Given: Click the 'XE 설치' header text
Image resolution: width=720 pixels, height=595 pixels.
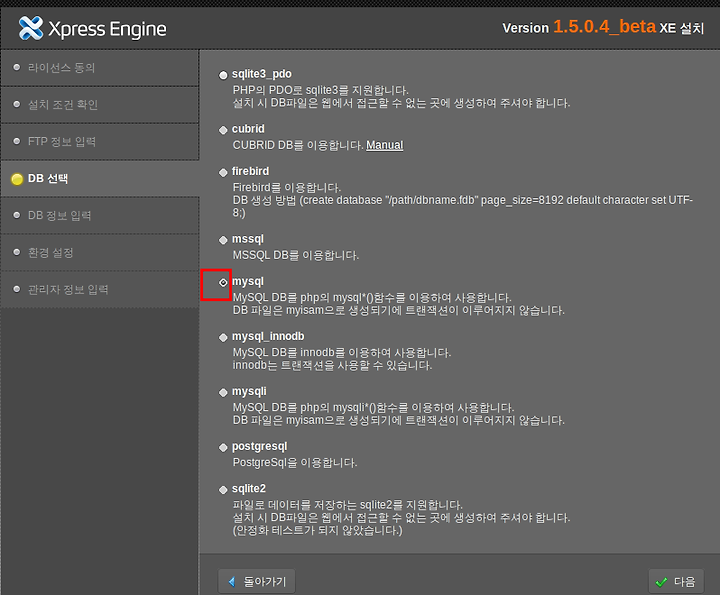Looking at the screenshot, I should click(x=682, y=28).
